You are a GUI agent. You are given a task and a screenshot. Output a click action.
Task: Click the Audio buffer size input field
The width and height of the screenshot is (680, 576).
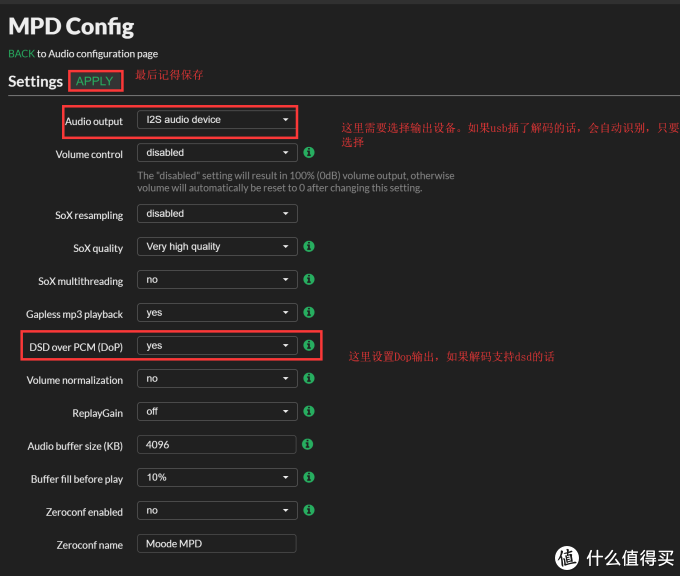point(216,444)
